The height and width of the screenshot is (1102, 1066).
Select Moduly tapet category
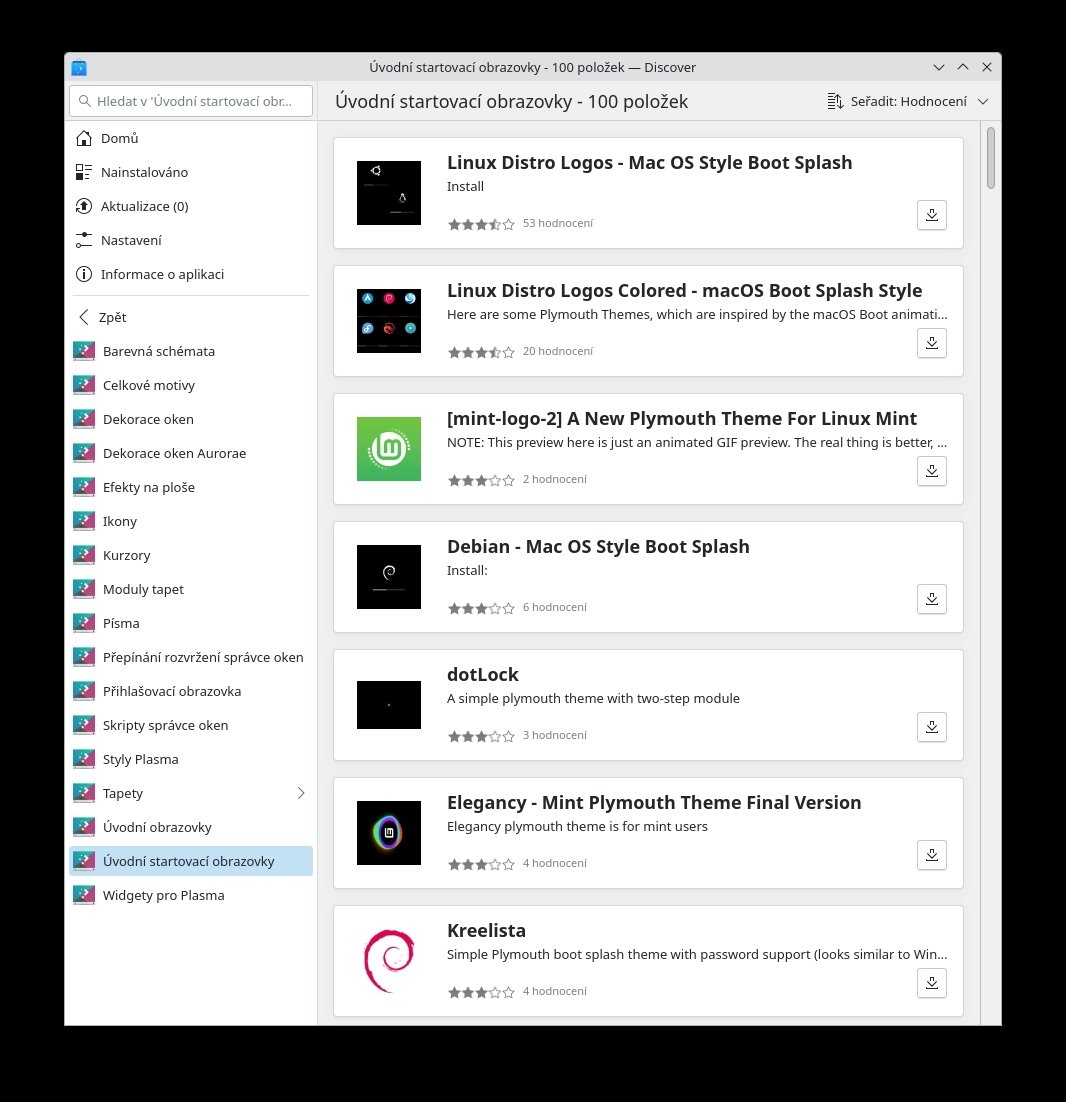coord(190,589)
